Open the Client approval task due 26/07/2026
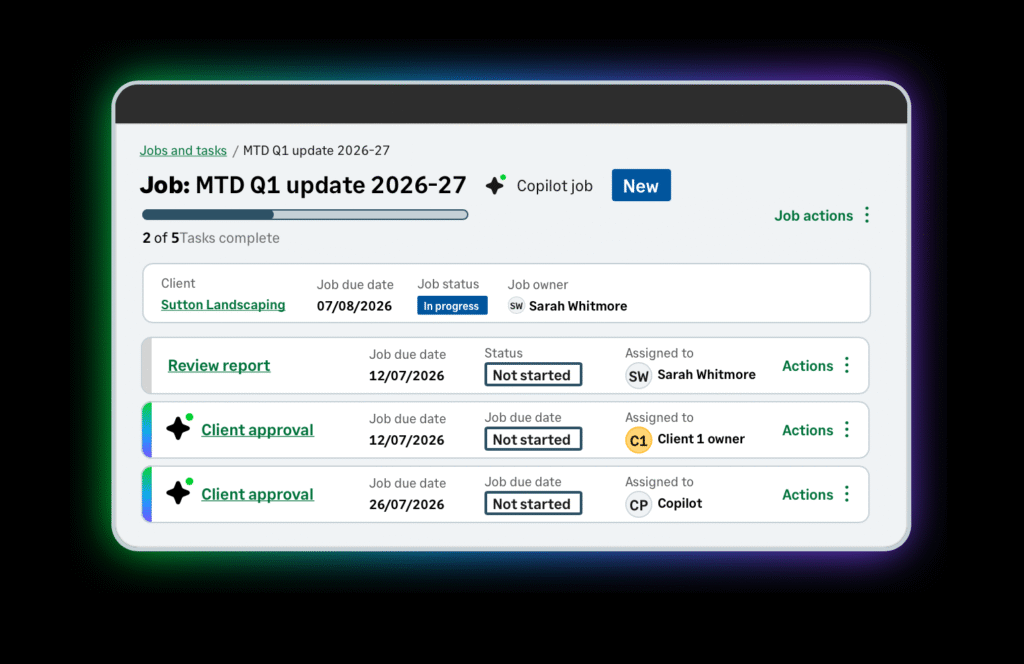The width and height of the screenshot is (1024, 664). click(x=257, y=494)
